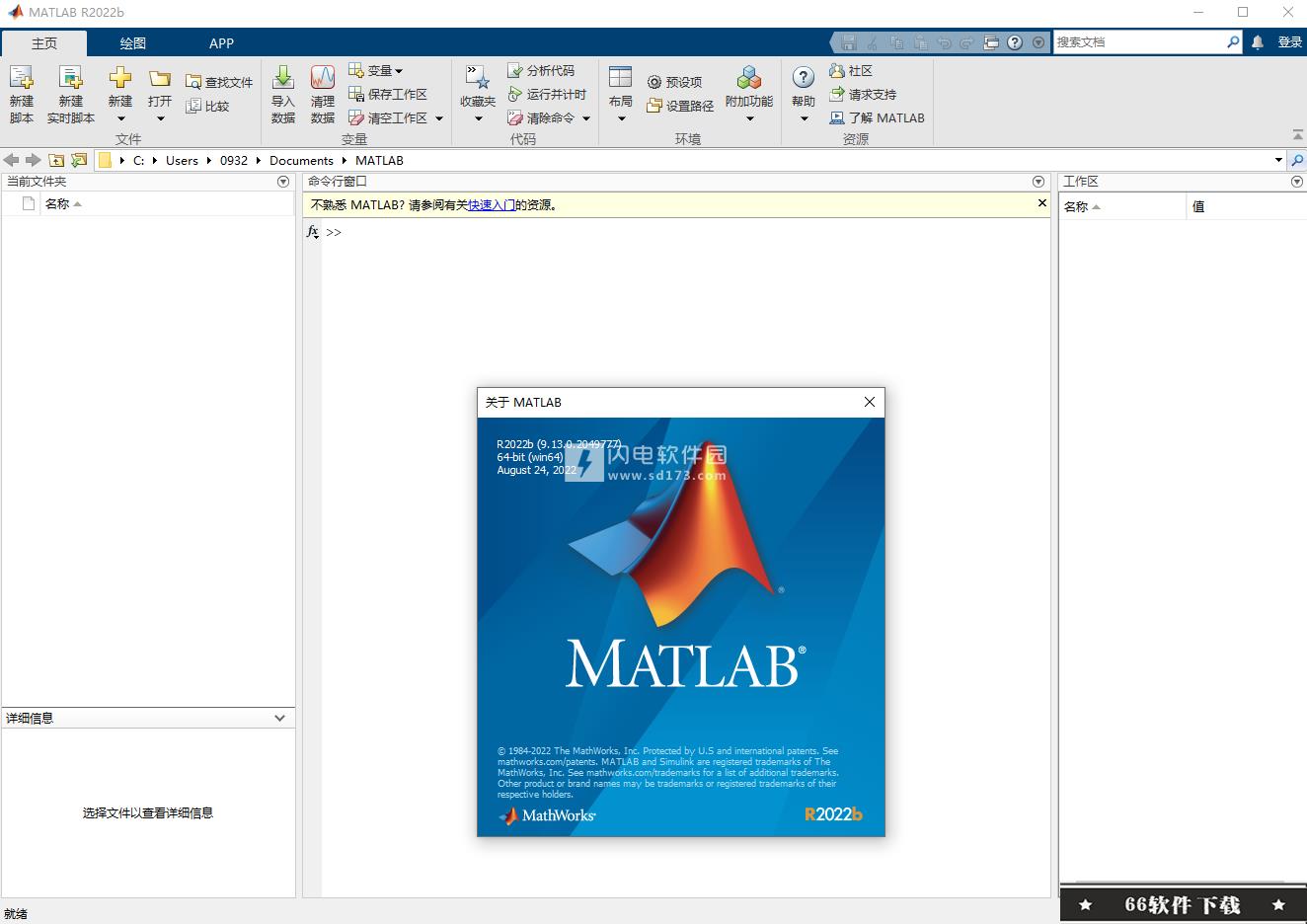The width and height of the screenshot is (1307, 924).
Task: Collapse the 详细信息 details panel
Action: [280, 718]
